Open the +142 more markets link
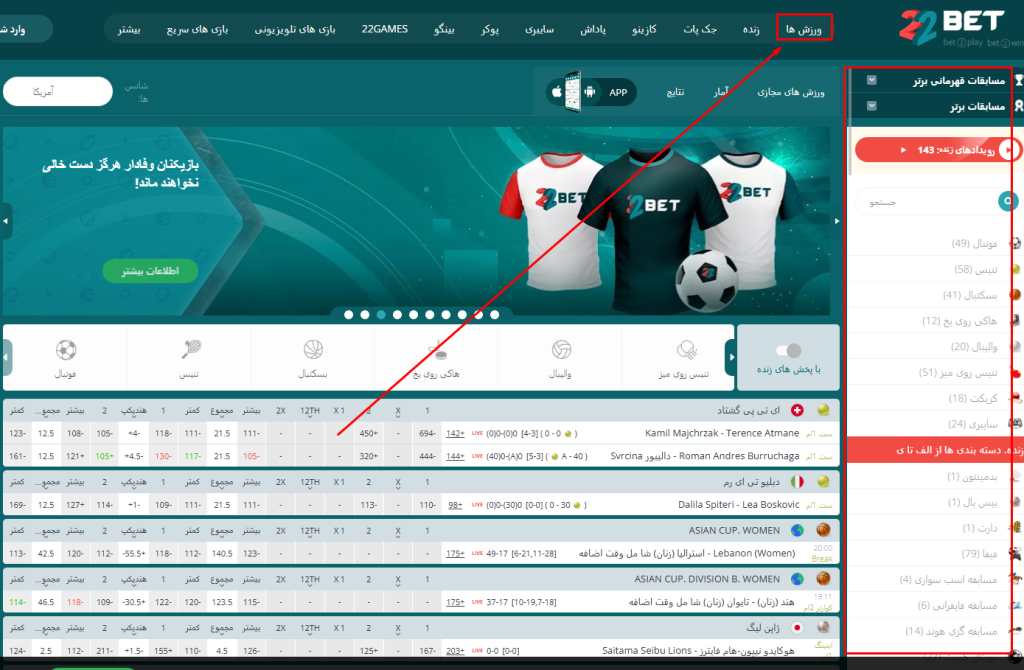The height and width of the screenshot is (670, 1024). [x=455, y=433]
